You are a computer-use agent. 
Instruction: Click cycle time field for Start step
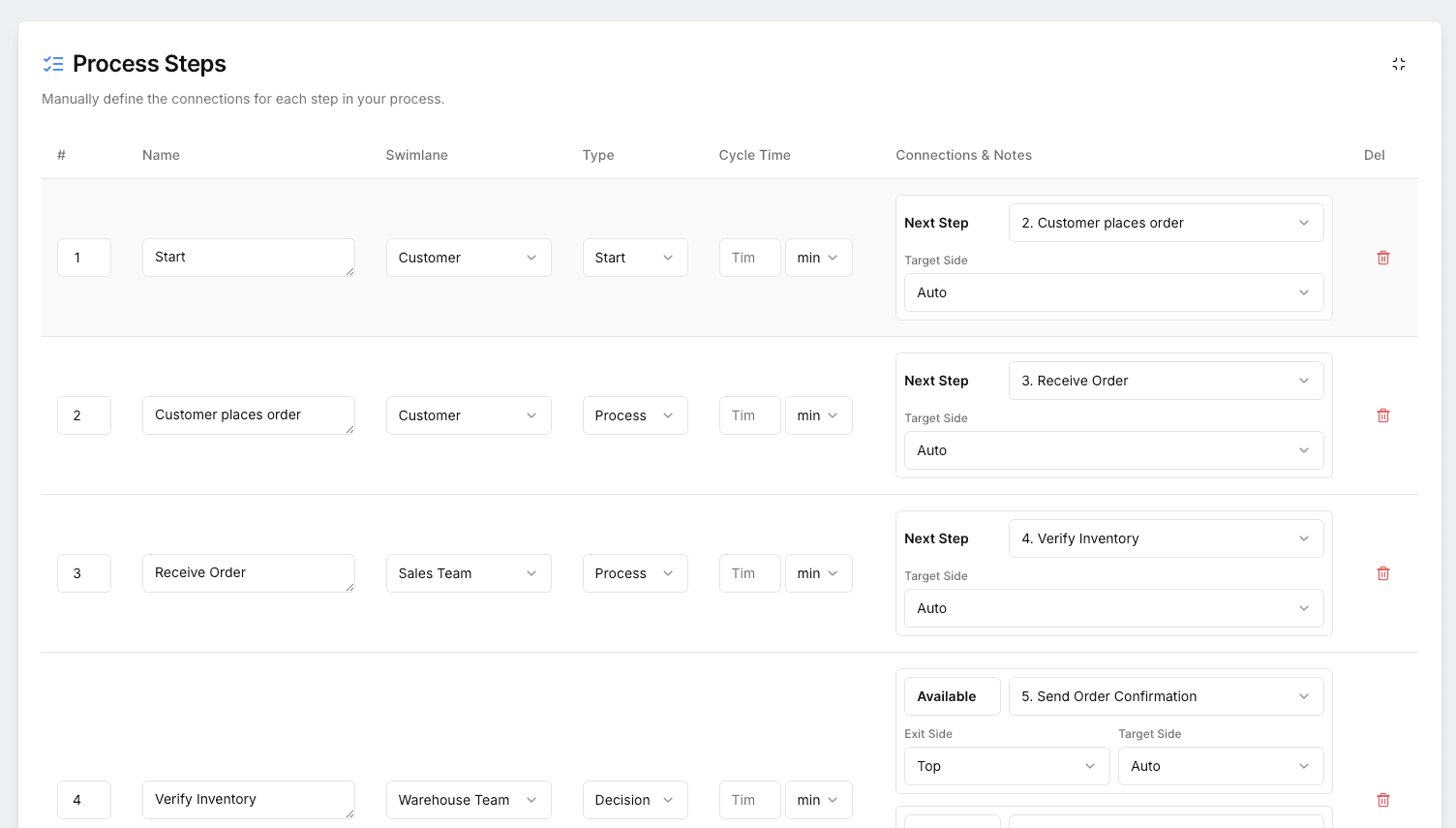[x=750, y=258]
